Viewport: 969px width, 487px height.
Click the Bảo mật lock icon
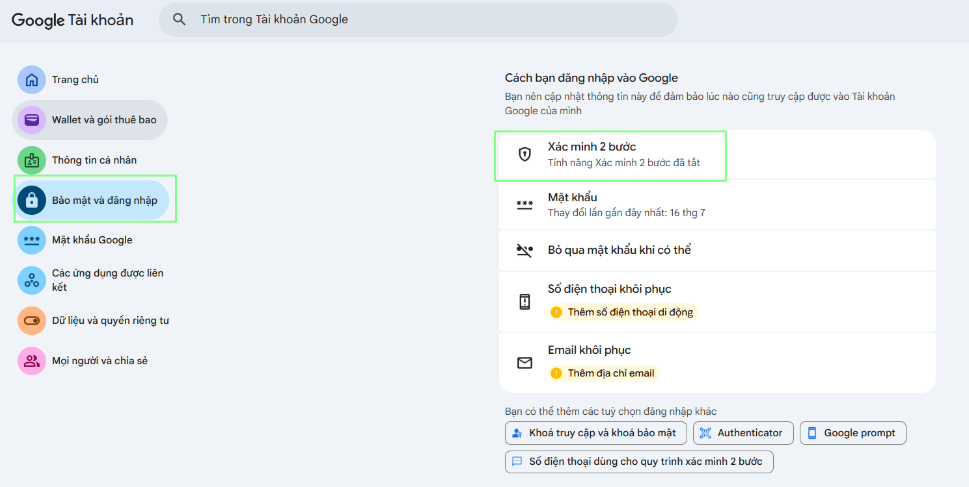point(32,200)
